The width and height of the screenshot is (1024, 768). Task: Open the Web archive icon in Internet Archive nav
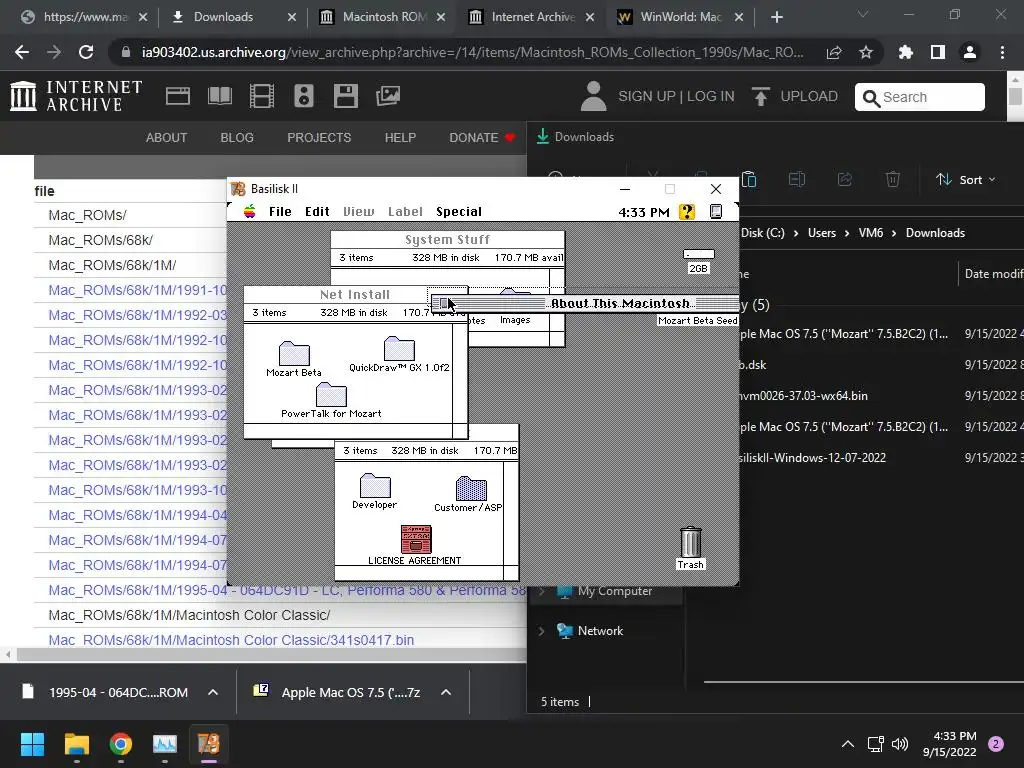178,96
